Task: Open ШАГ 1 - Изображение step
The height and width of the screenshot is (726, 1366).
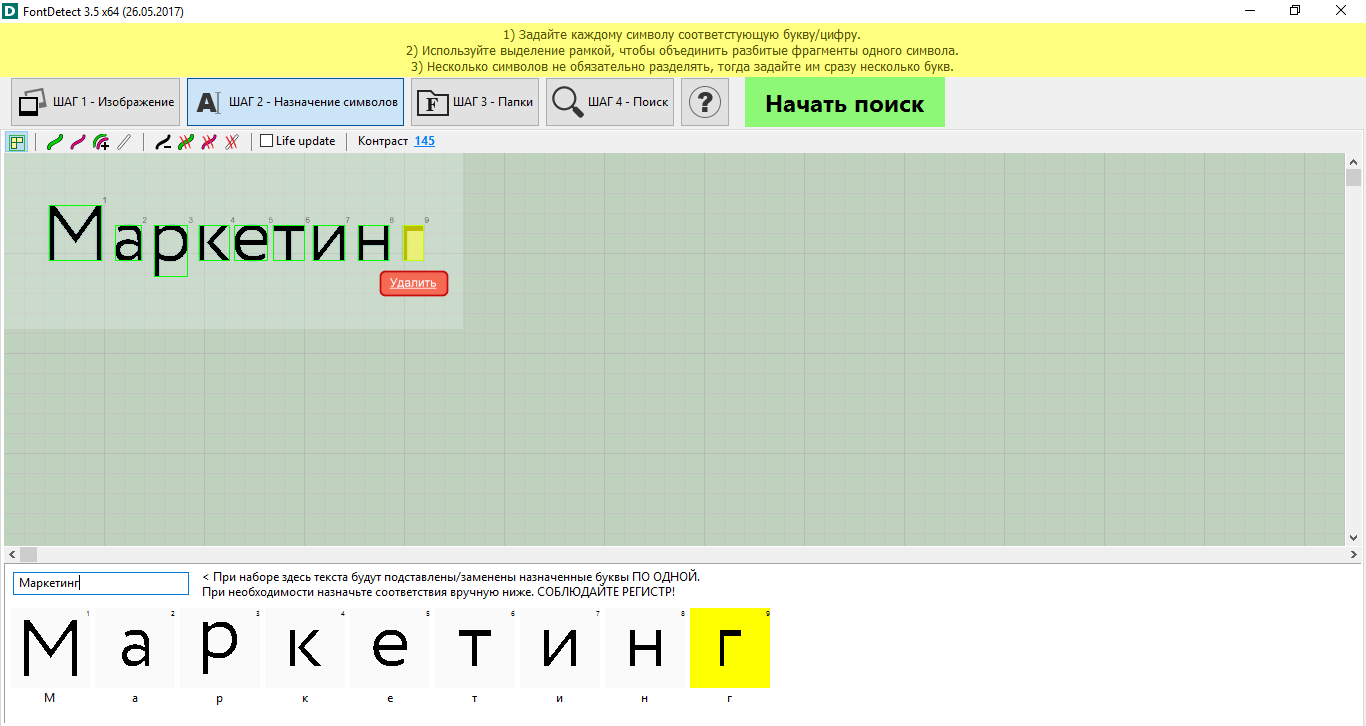Action: pyautogui.click(x=96, y=102)
